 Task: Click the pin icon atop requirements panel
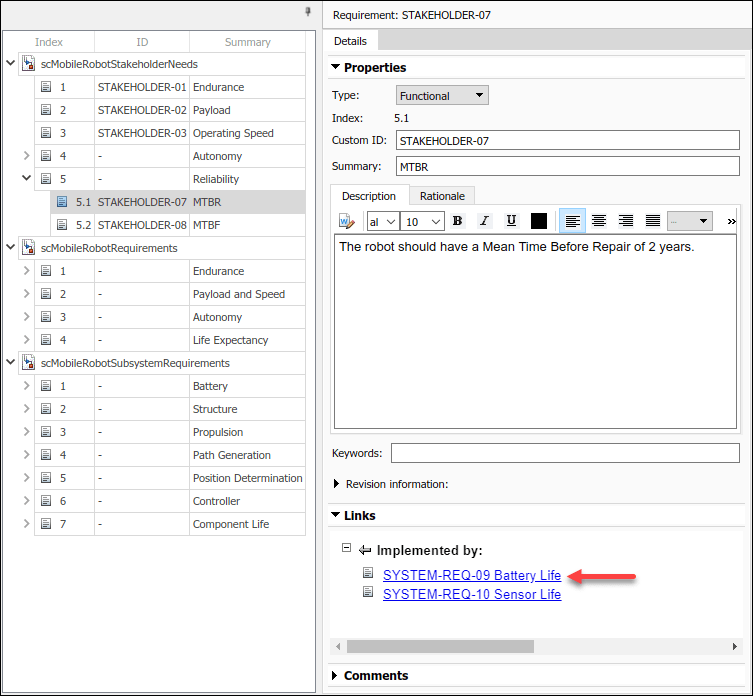(x=308, y=12)
